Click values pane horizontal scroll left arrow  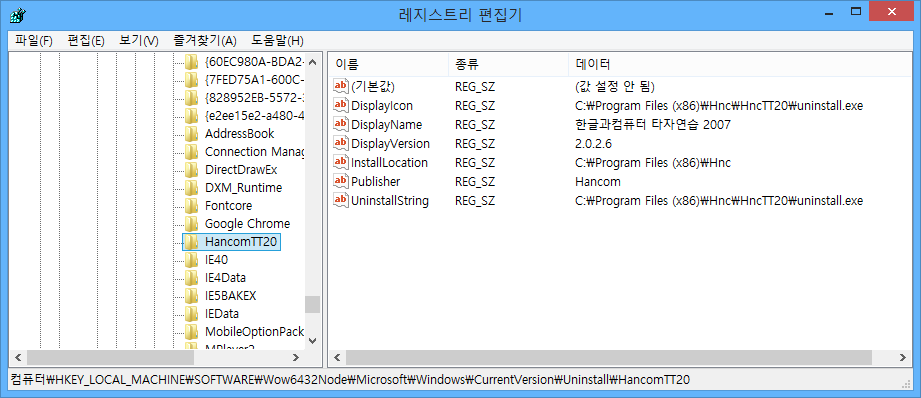click(x=337, y=357)
